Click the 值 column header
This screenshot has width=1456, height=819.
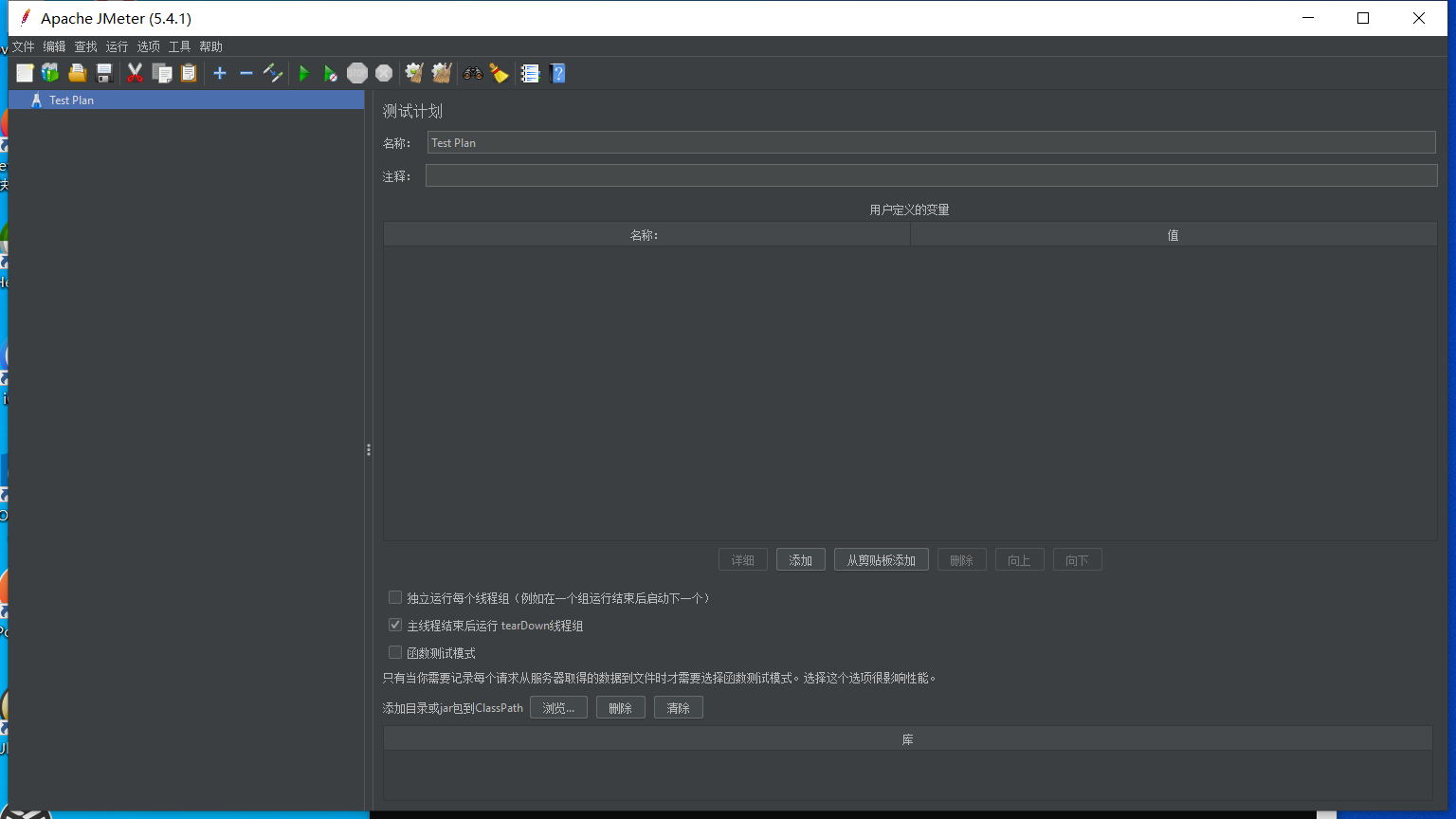click(1174, 234)
